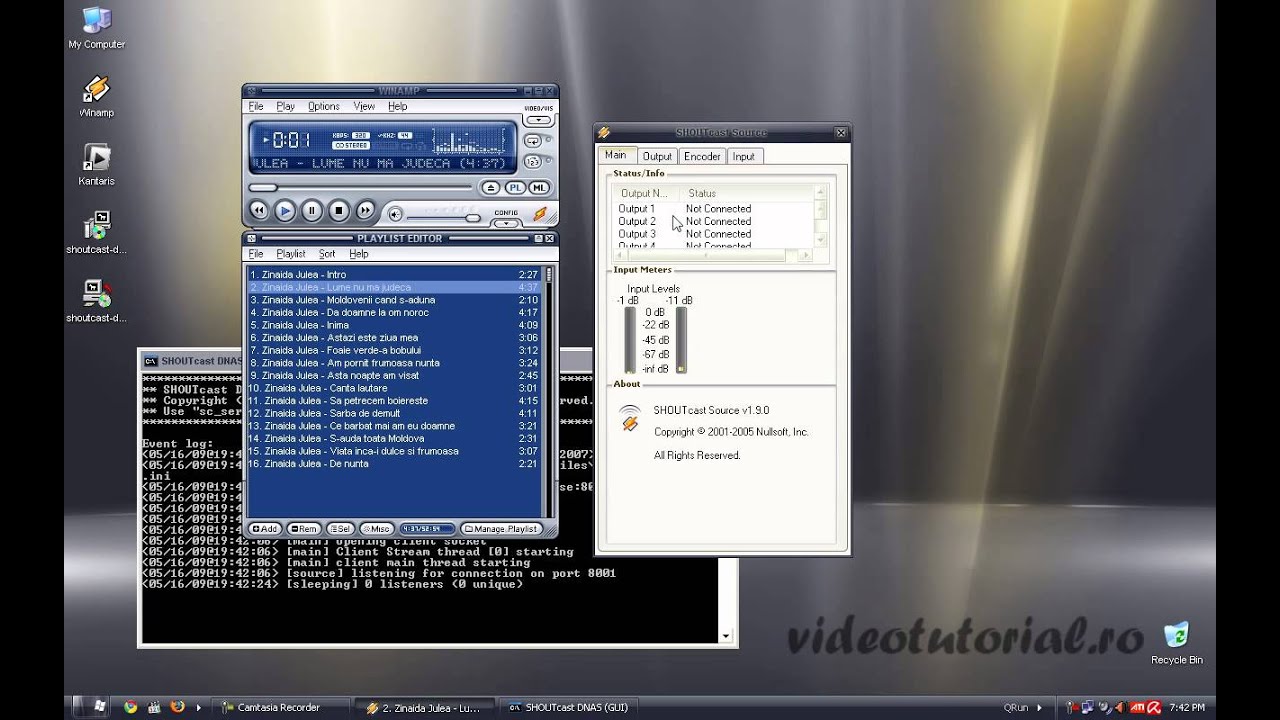Expand the CONFIG drawer in Winamp
The width and height of the screenshot is (1280, 720).
pyautogui.click(x=506, y=223)
